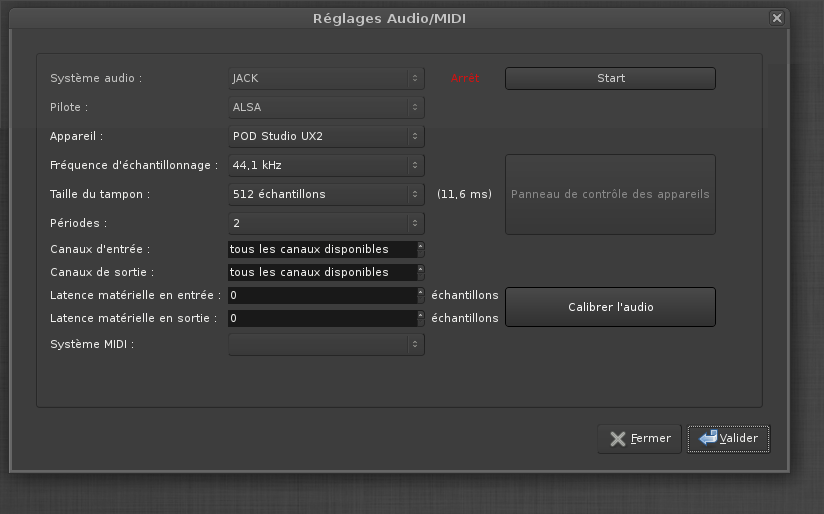The height and width of the screenshot is (514, 824).
Task: Click the Valider button
Action: pos(728,439)
